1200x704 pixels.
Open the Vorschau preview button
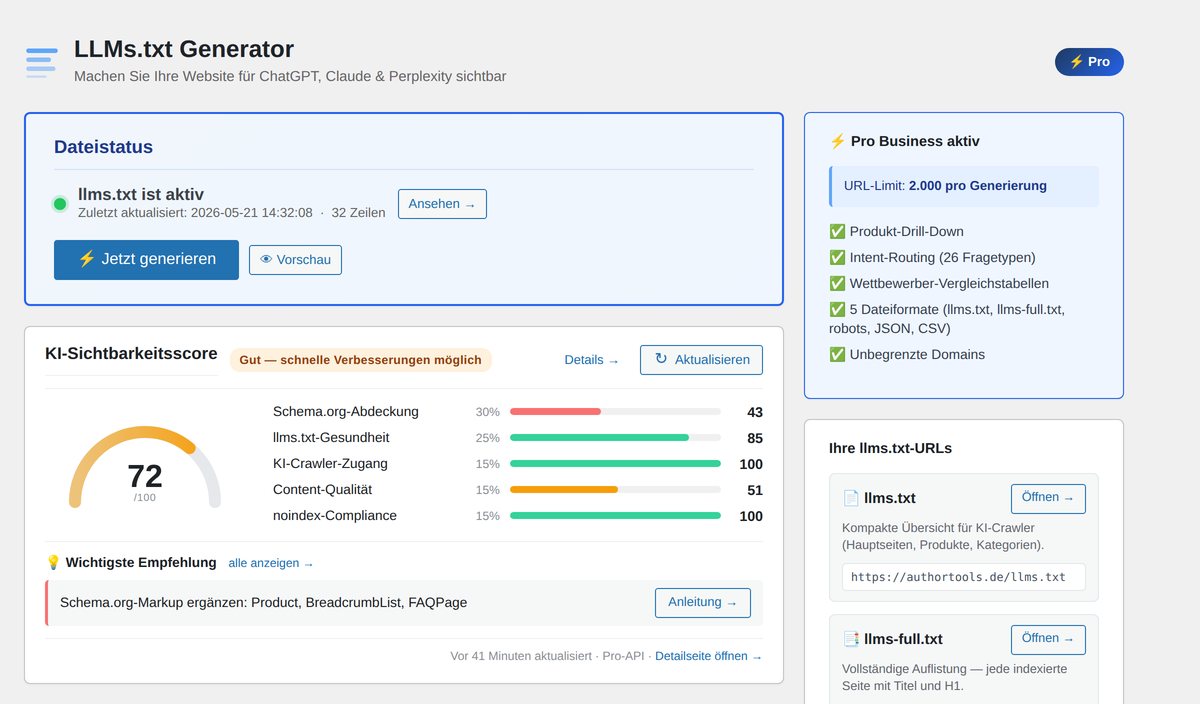[295, 260]
